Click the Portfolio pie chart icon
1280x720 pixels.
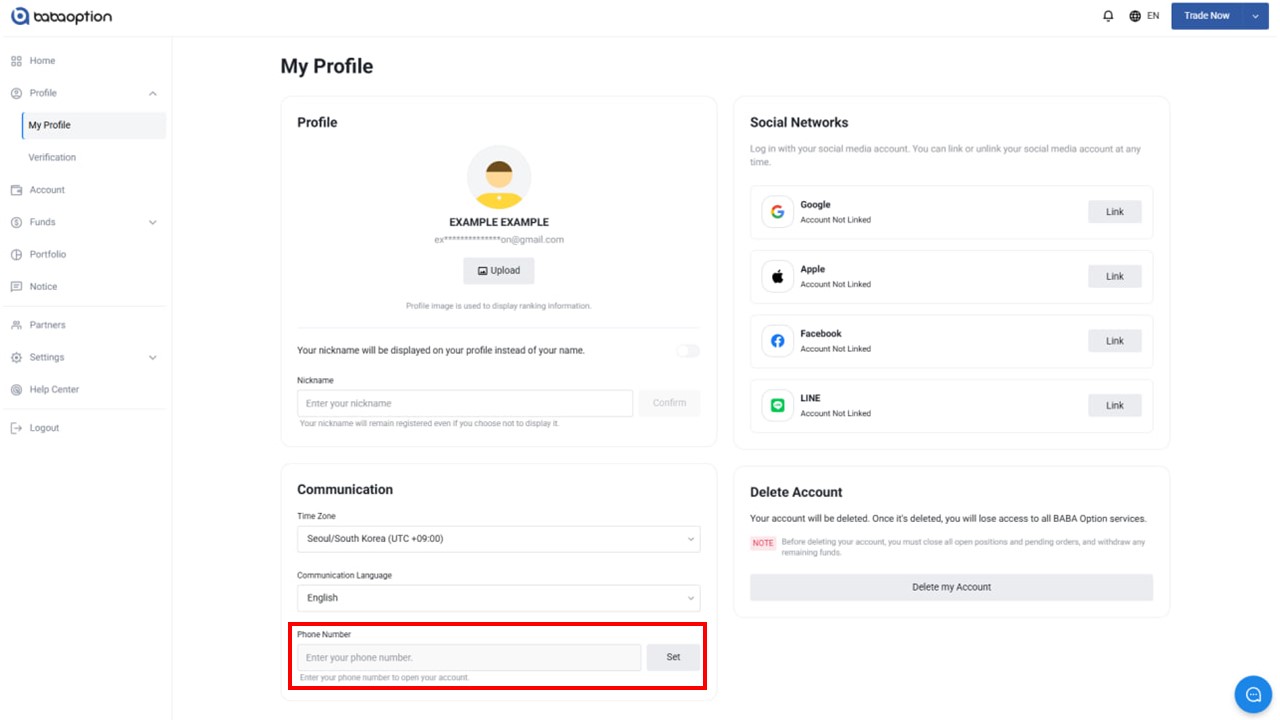point(16,254)
